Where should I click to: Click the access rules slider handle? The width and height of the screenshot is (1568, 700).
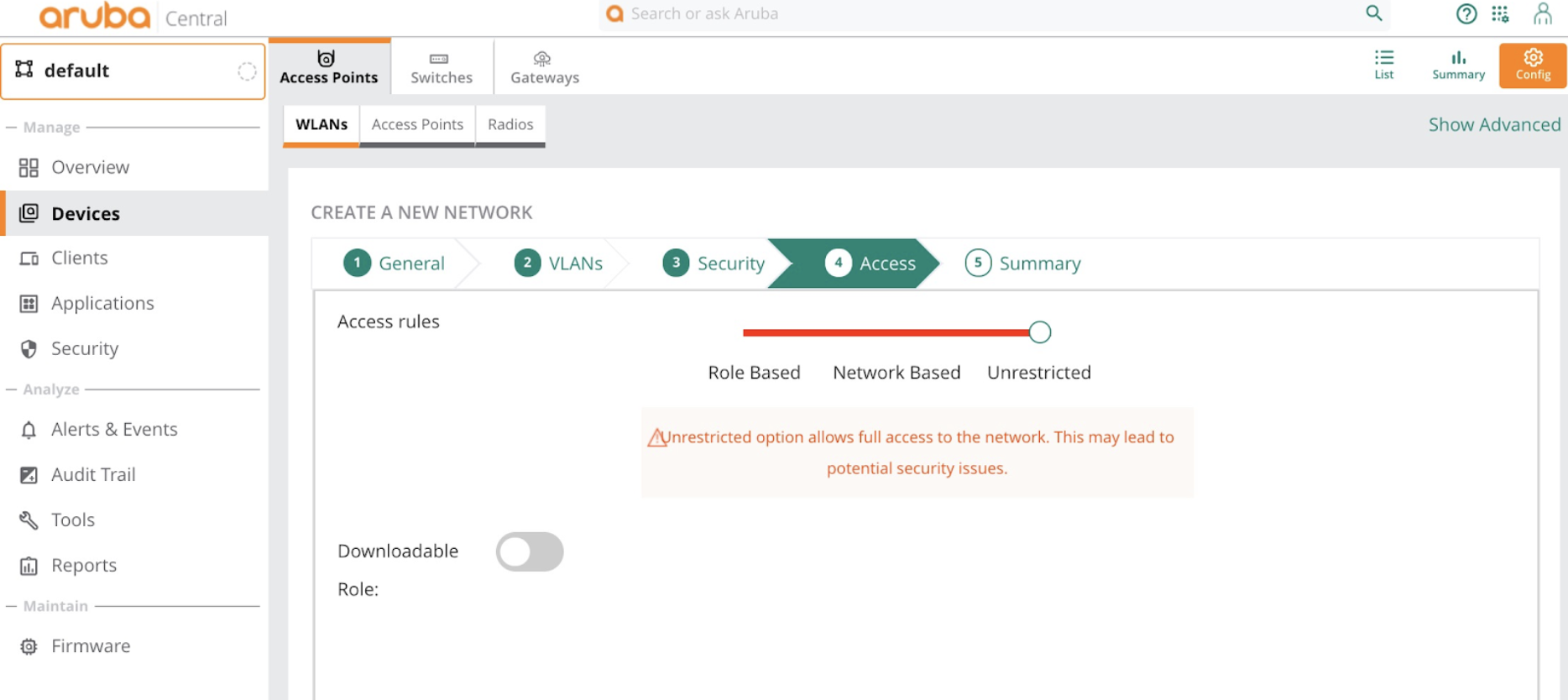[1039, 332]
